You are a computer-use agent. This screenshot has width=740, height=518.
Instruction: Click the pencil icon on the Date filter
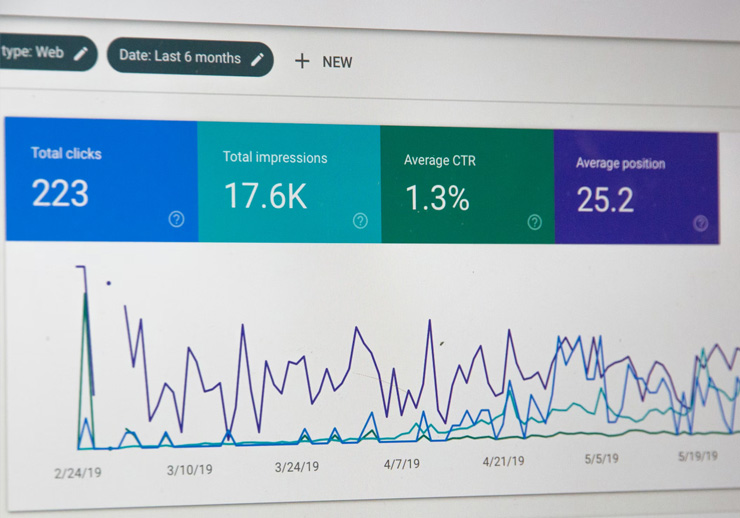point(257,59)
